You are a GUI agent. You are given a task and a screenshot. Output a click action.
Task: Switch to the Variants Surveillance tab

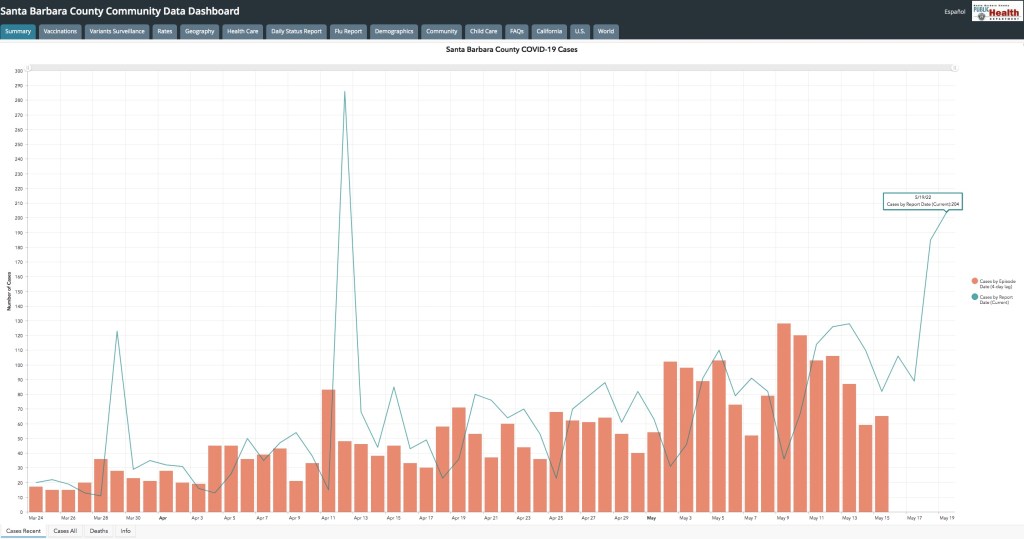point(117,31)
